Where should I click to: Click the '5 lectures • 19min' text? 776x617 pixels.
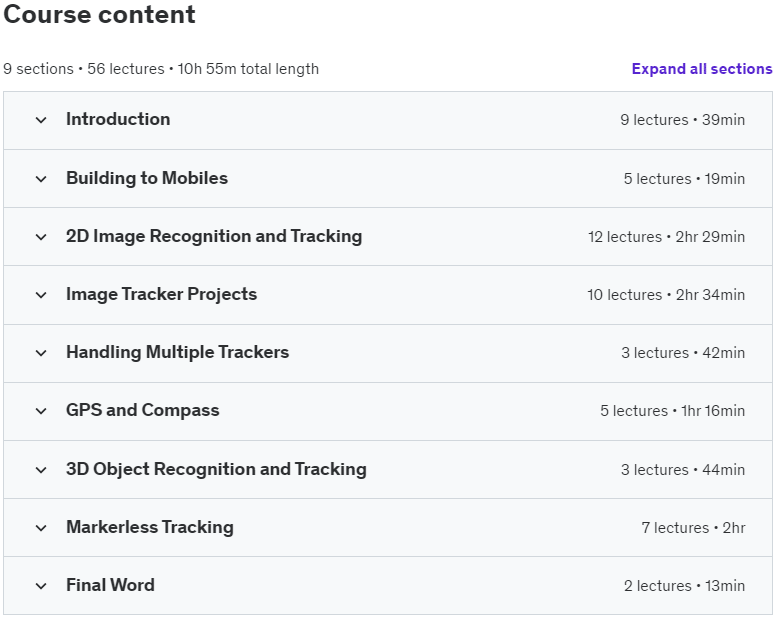pos(684,179)
